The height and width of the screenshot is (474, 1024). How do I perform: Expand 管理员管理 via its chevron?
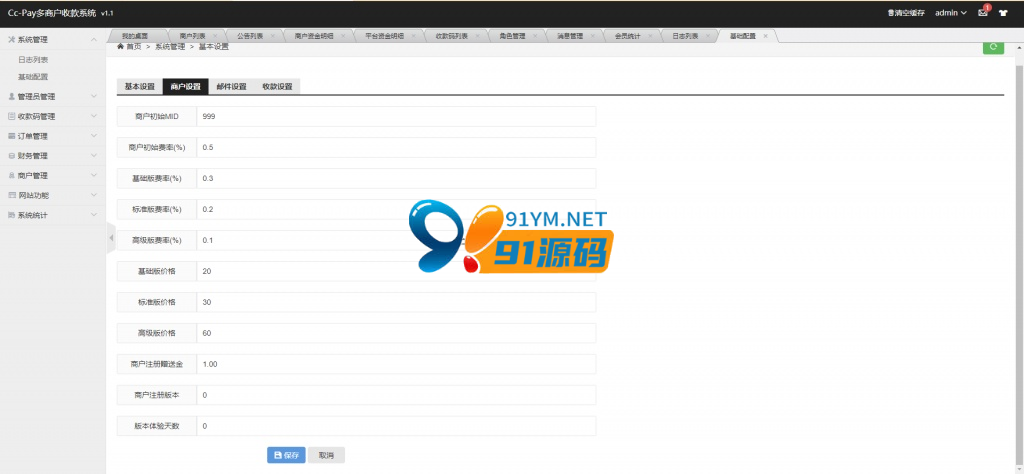tap(94, 97)
